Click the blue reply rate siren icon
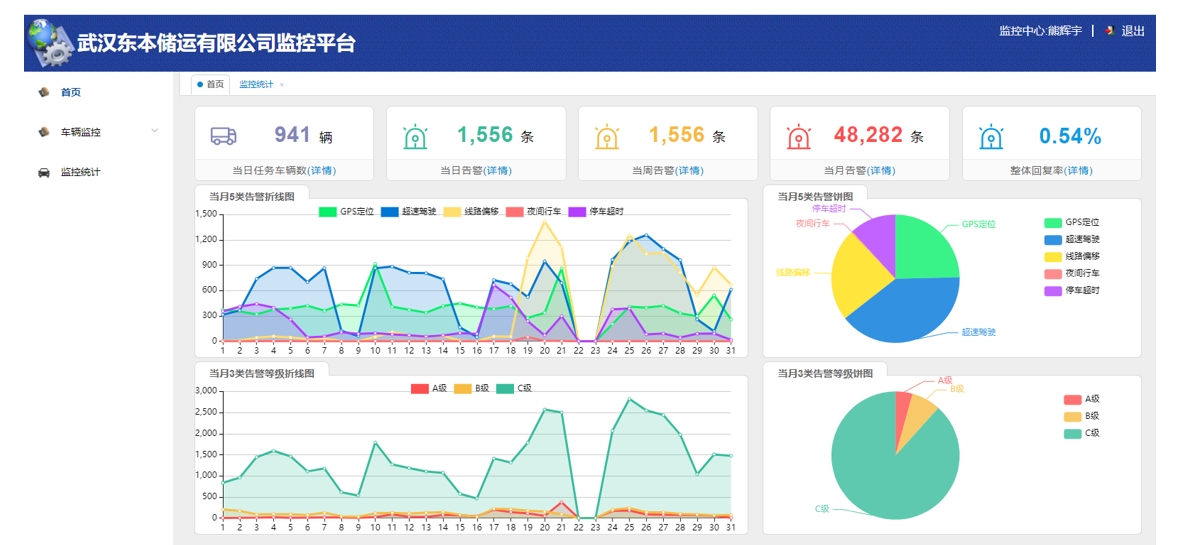The height and width of the screenshot is (545, 1185). click(991, 136)
